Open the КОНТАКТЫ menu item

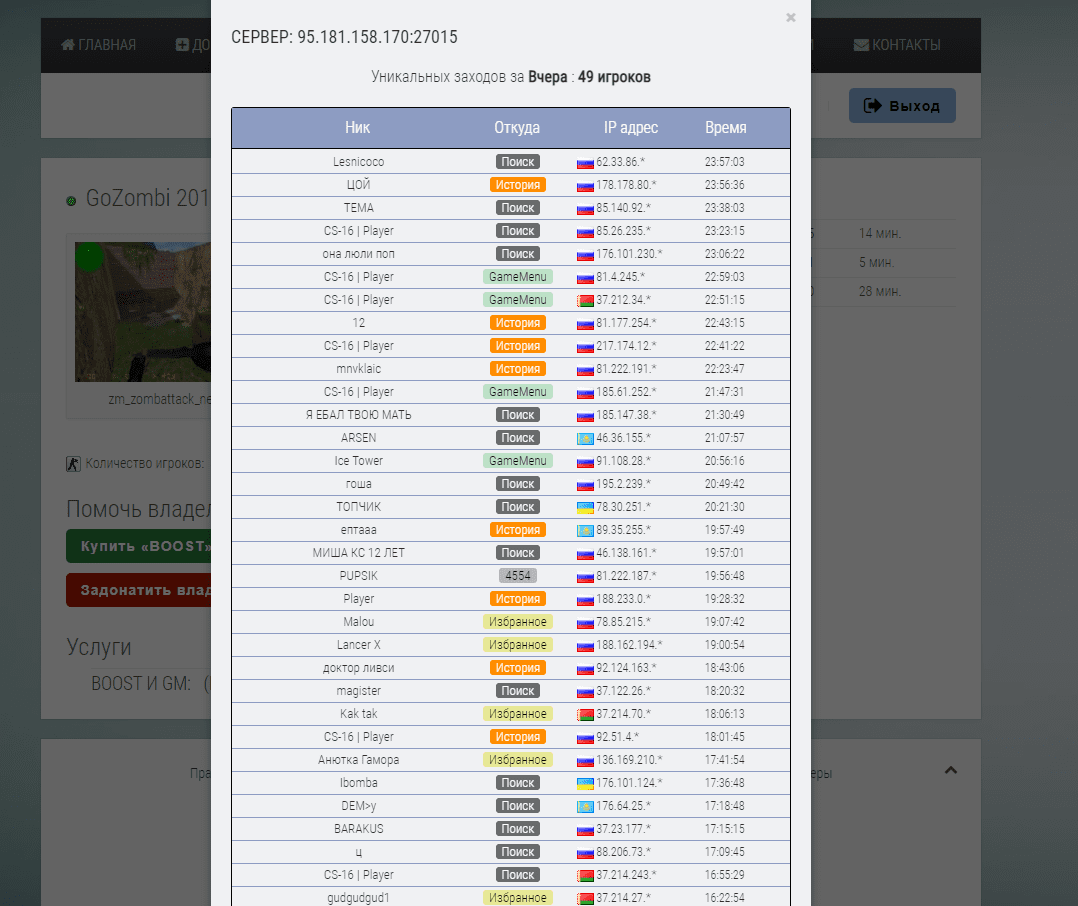897,45
